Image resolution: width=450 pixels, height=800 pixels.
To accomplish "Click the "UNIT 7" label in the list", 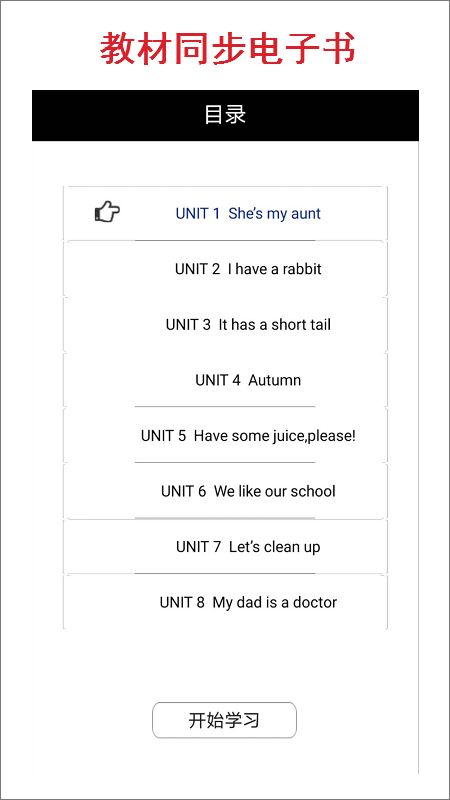I will click(198, 546).
